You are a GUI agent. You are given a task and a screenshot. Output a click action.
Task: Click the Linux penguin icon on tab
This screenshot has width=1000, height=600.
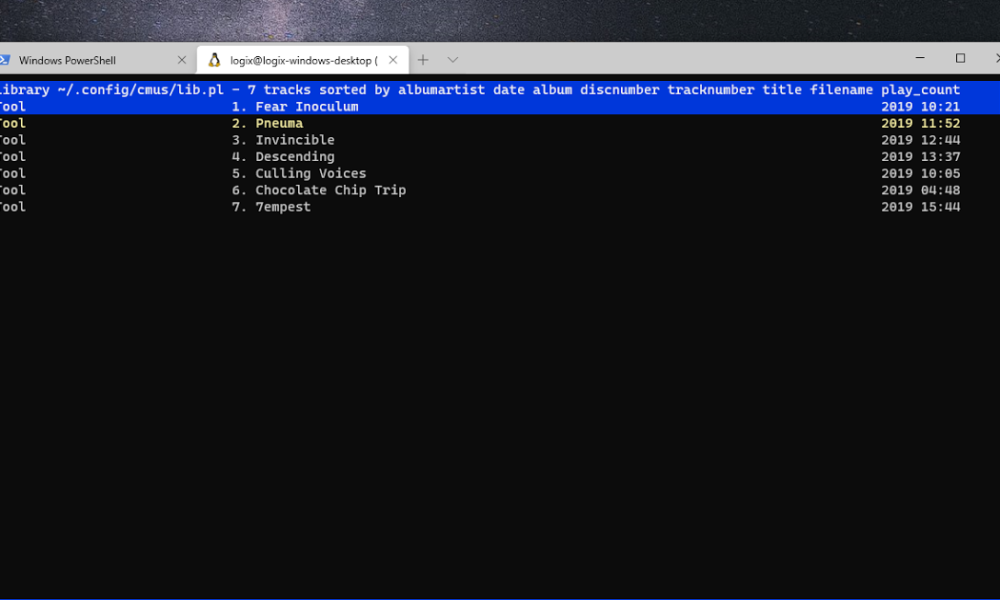click(x=214, y=60)
